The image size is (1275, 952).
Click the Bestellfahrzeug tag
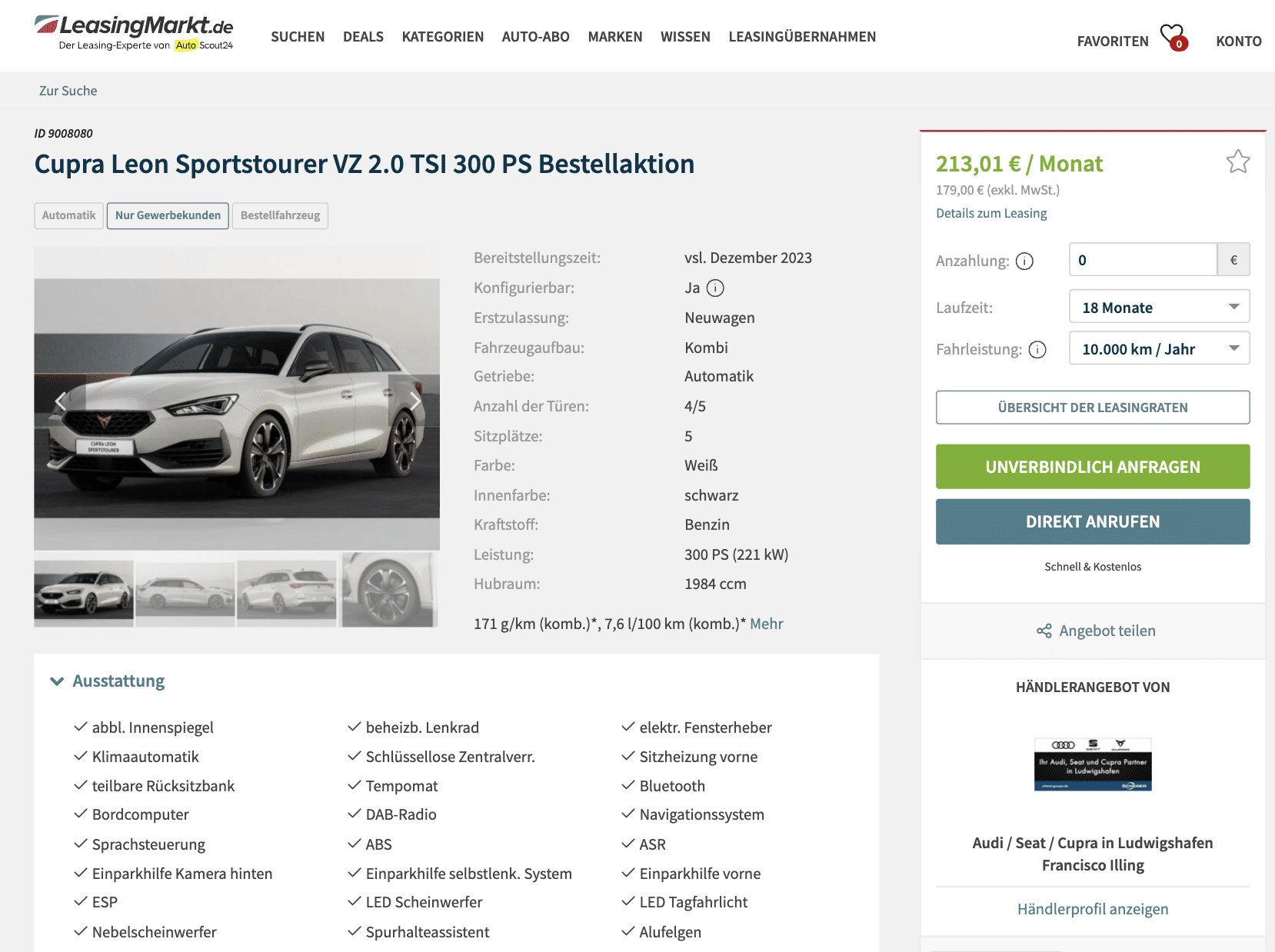point(280,215)
